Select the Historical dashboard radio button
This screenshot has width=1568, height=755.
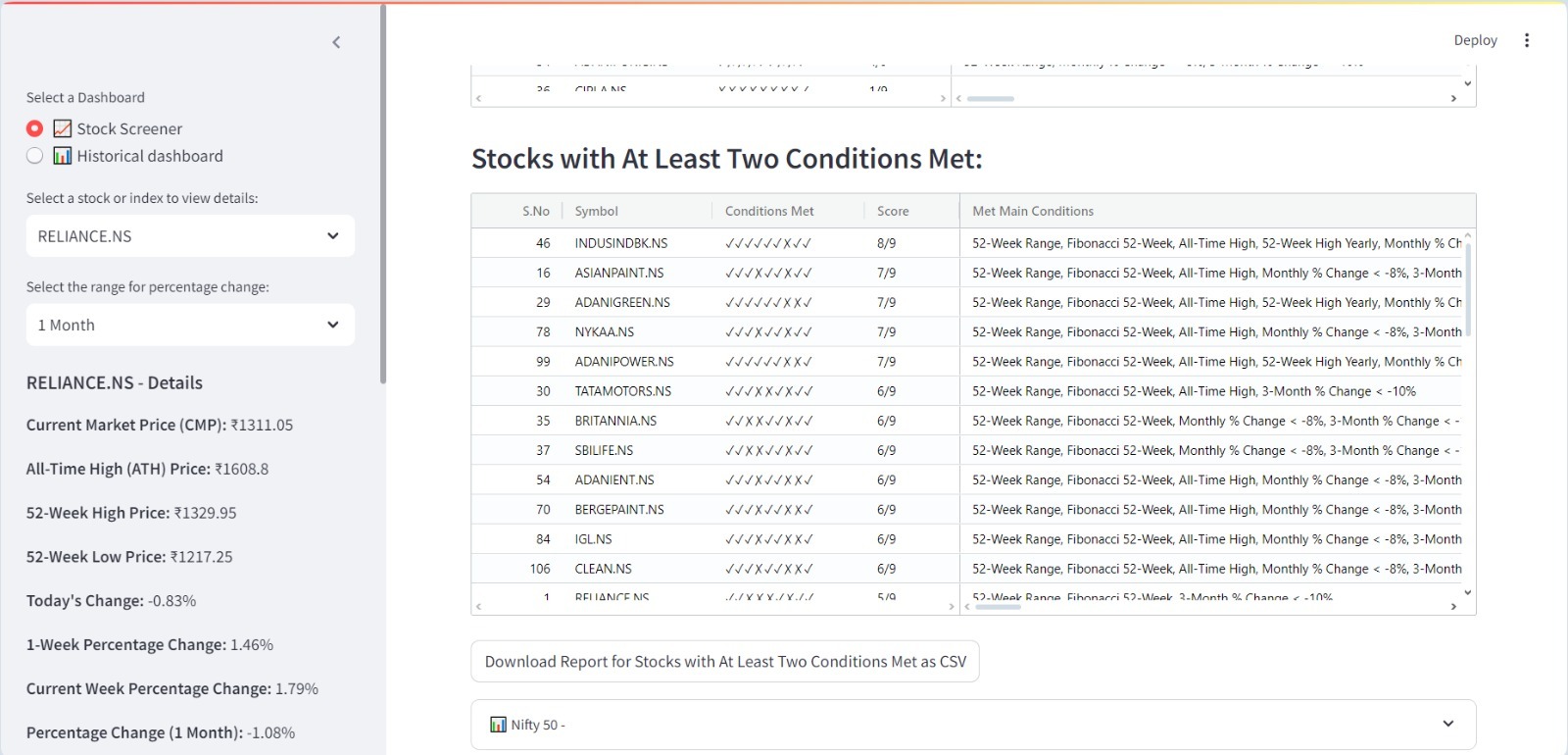point(35,156)
